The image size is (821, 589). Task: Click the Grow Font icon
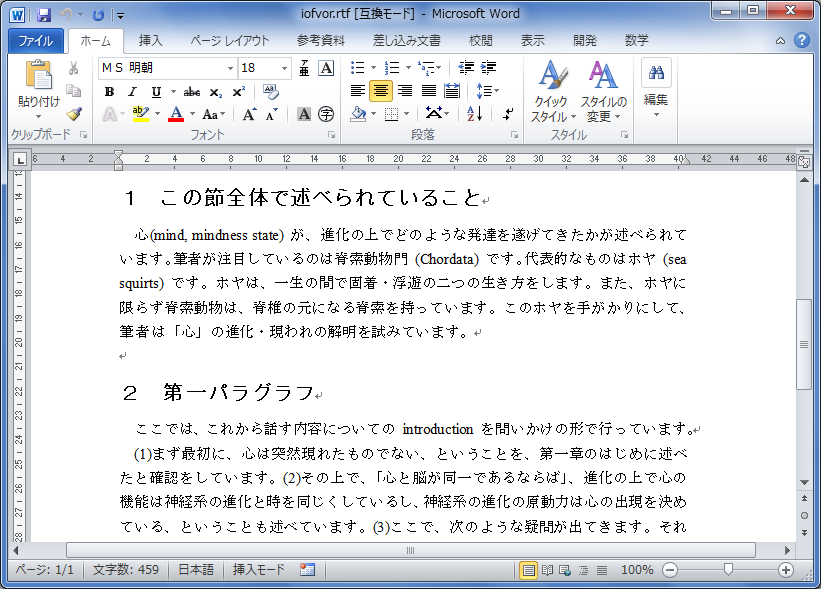tap(250, 114)
